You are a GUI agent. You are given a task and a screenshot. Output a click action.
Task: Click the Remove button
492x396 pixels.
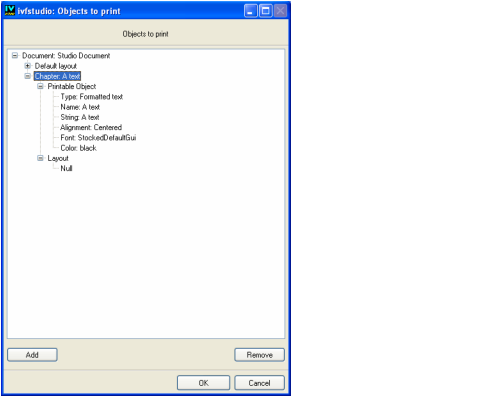coord(259,355)
